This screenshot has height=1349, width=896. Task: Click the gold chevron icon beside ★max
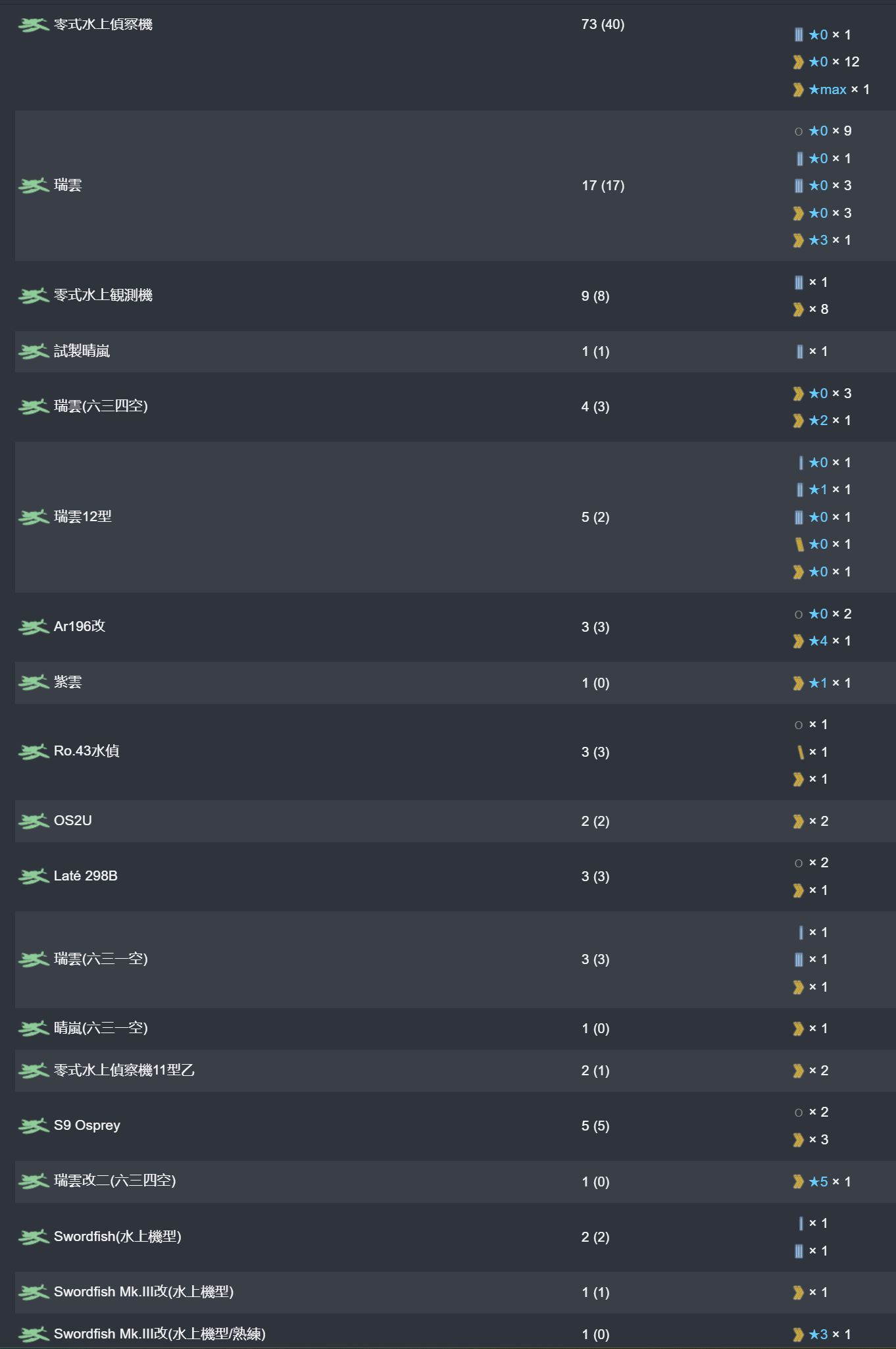tap(799, 89)
